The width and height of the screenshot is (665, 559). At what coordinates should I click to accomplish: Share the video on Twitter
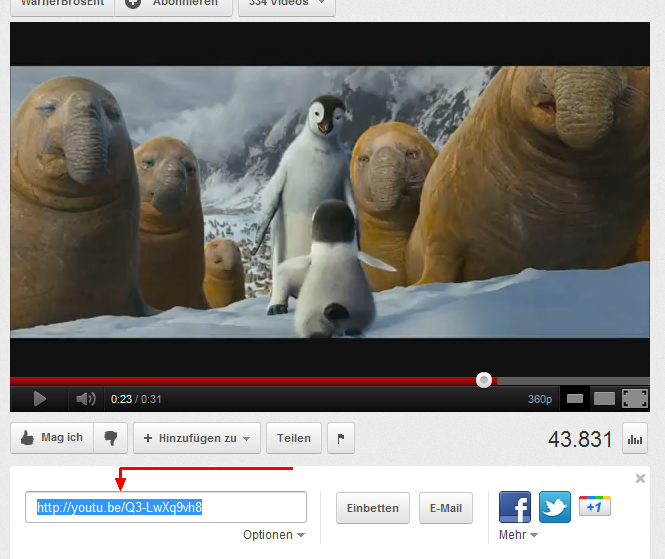coord(555,507)
